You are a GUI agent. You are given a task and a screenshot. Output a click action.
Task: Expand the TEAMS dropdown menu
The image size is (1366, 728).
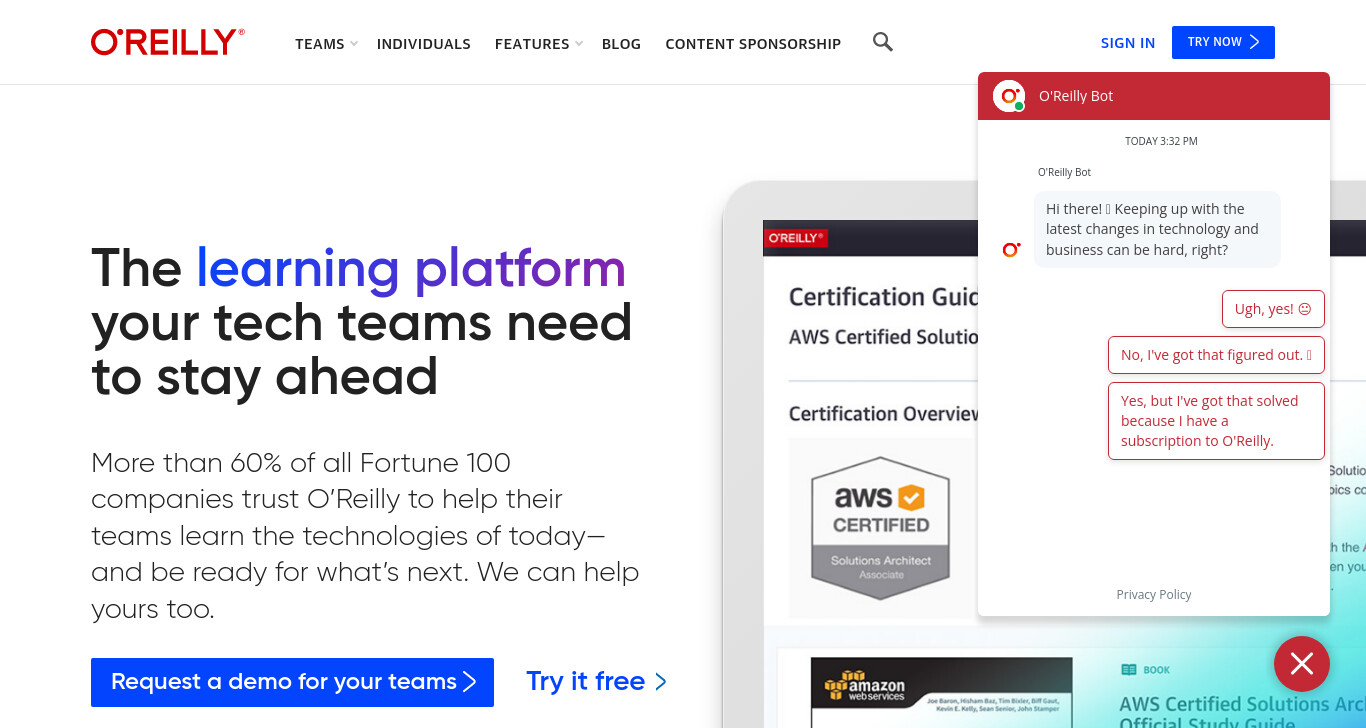pyautogui.click(x=326, y=44)
